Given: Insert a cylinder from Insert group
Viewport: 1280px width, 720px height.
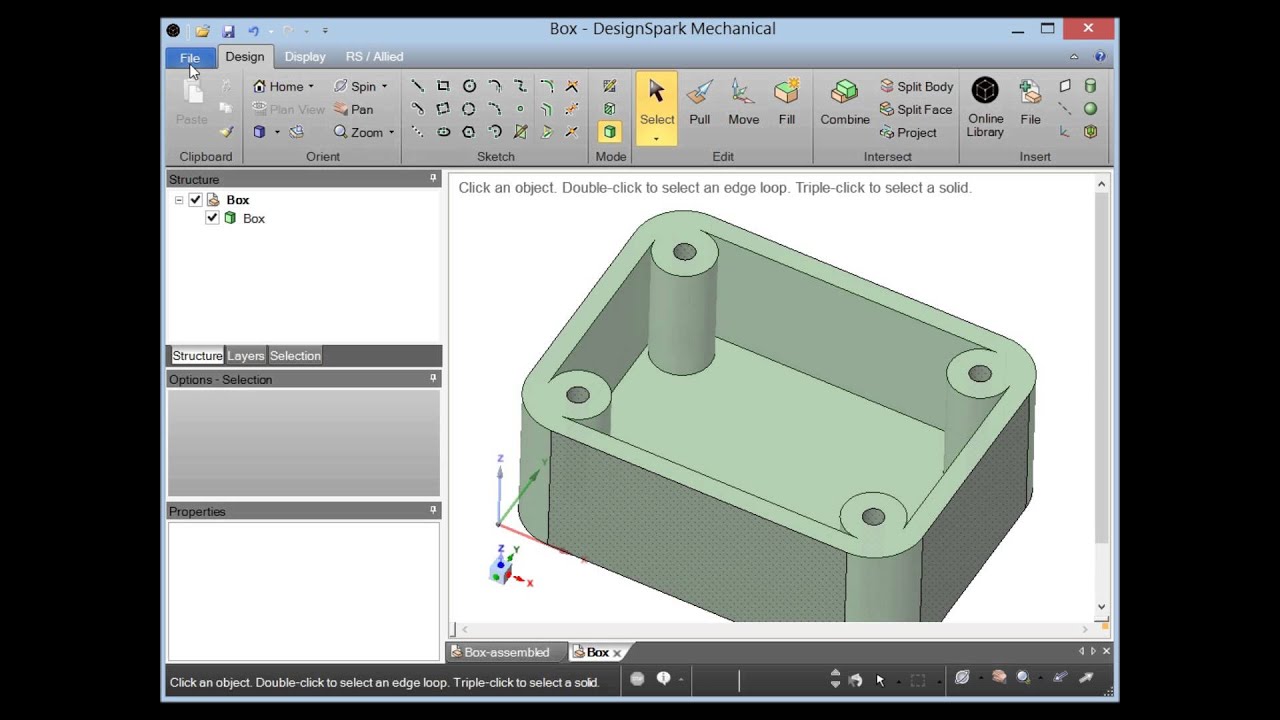Looking at the screenshot, I should tap(1091, 86).
